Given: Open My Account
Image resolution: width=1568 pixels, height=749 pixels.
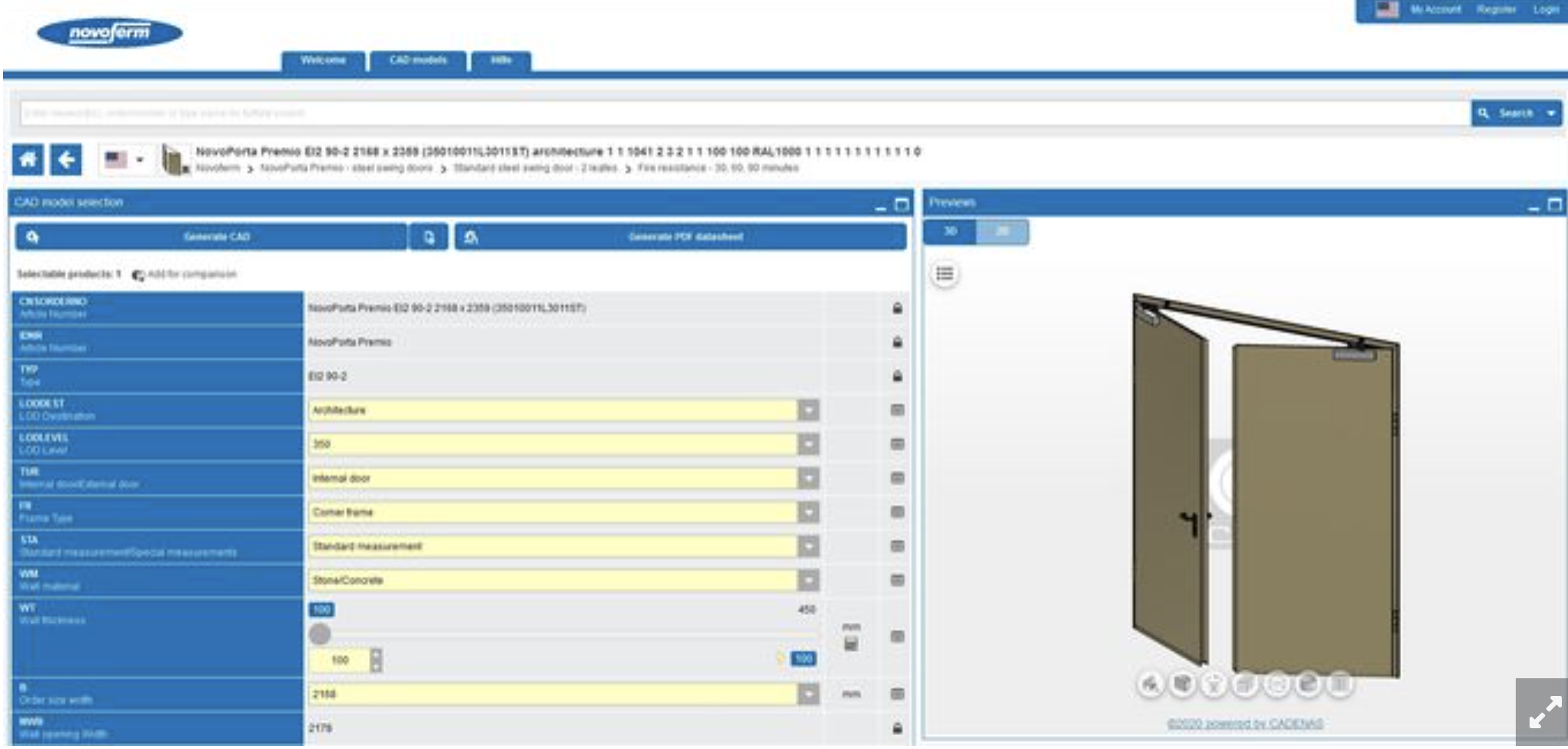Looking at the screenshot, I should [x=1435, y=10].
